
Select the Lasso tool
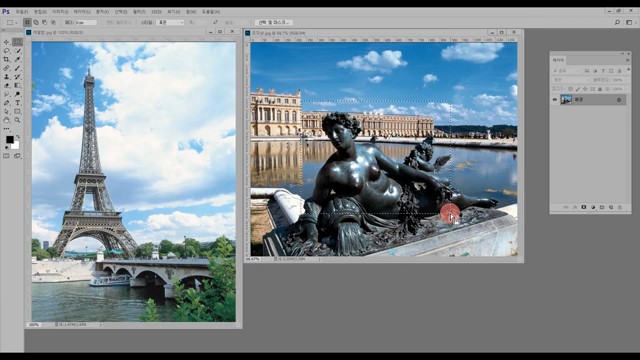pos(6,51)
